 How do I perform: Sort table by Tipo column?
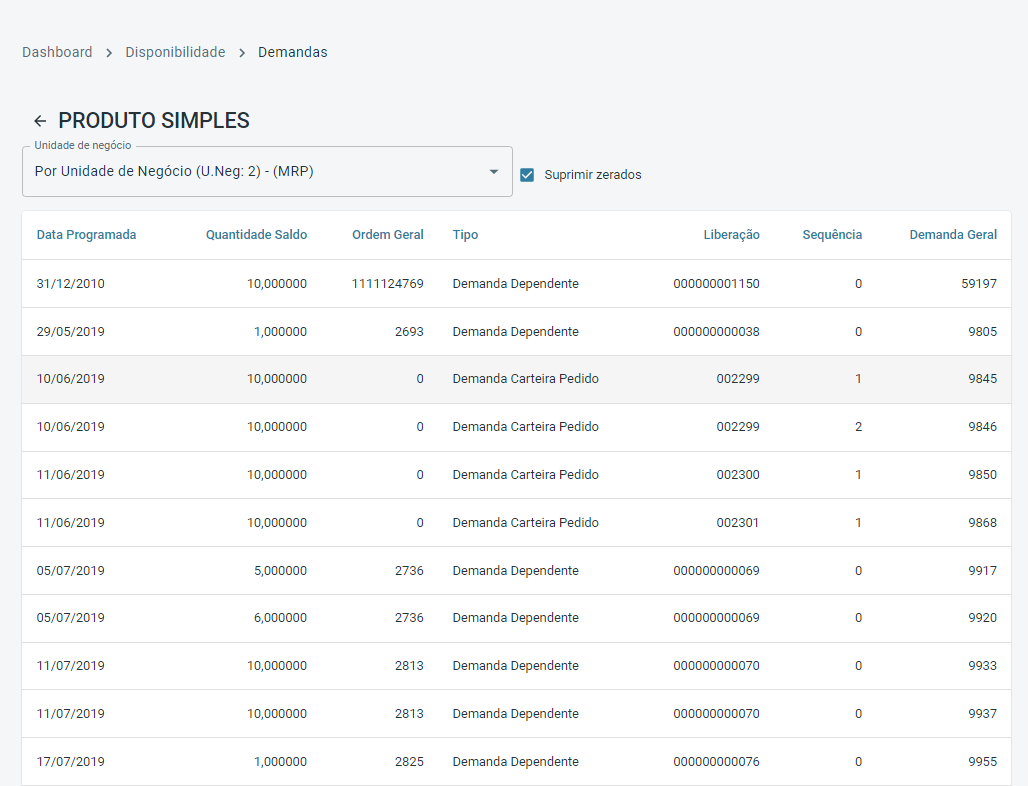465,235
